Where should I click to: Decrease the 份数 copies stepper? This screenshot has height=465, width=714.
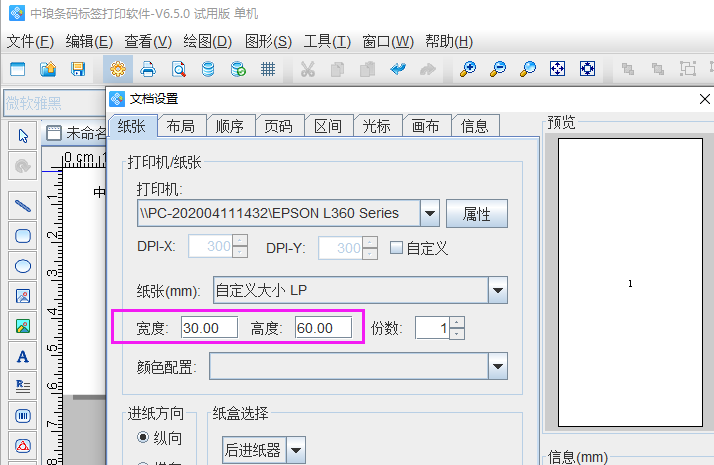click(x=457, y=334)
